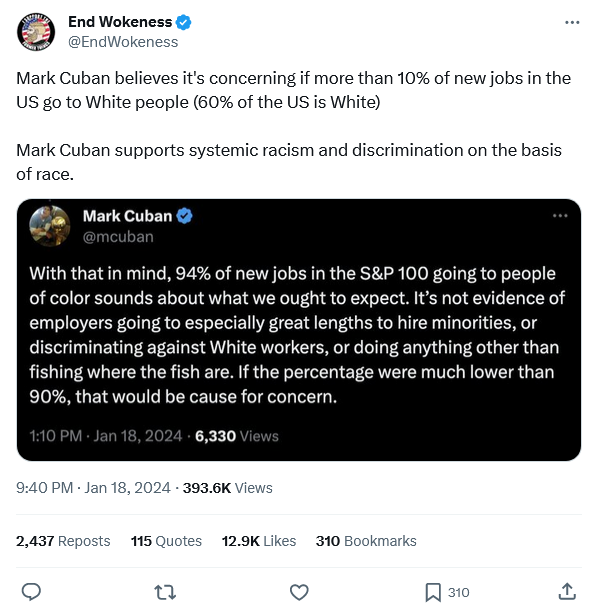Screen dimensions: 598x615
Task: Click the @mcuban handle
Action: [x=118, y=237]
